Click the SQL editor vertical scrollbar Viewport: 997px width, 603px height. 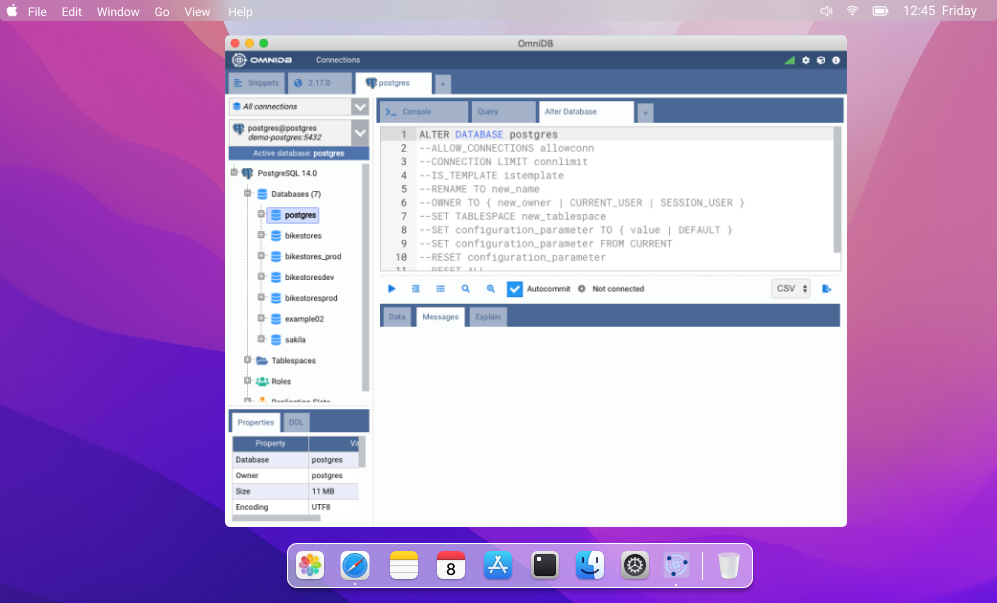(x=837, y=190)
